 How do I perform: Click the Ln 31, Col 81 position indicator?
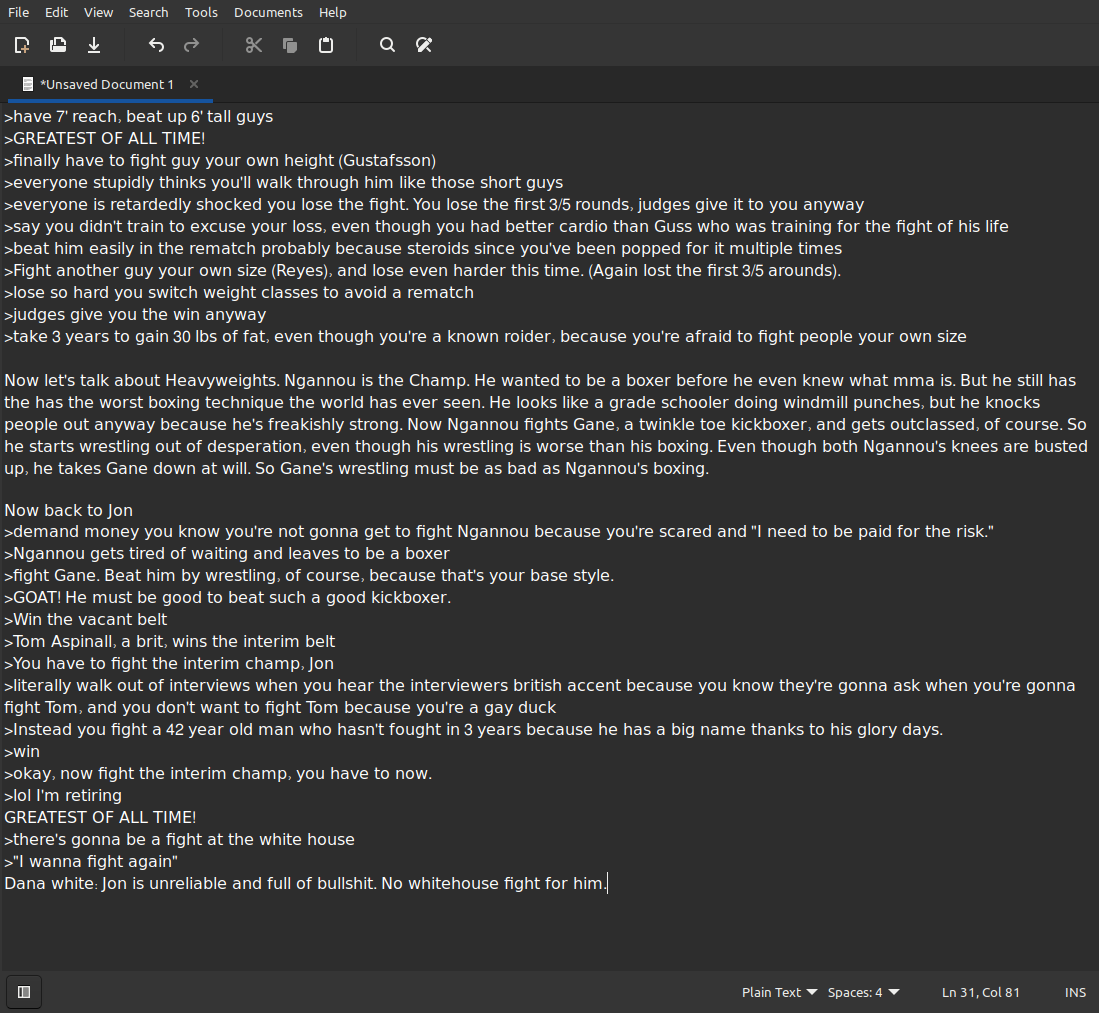(981, 992)
